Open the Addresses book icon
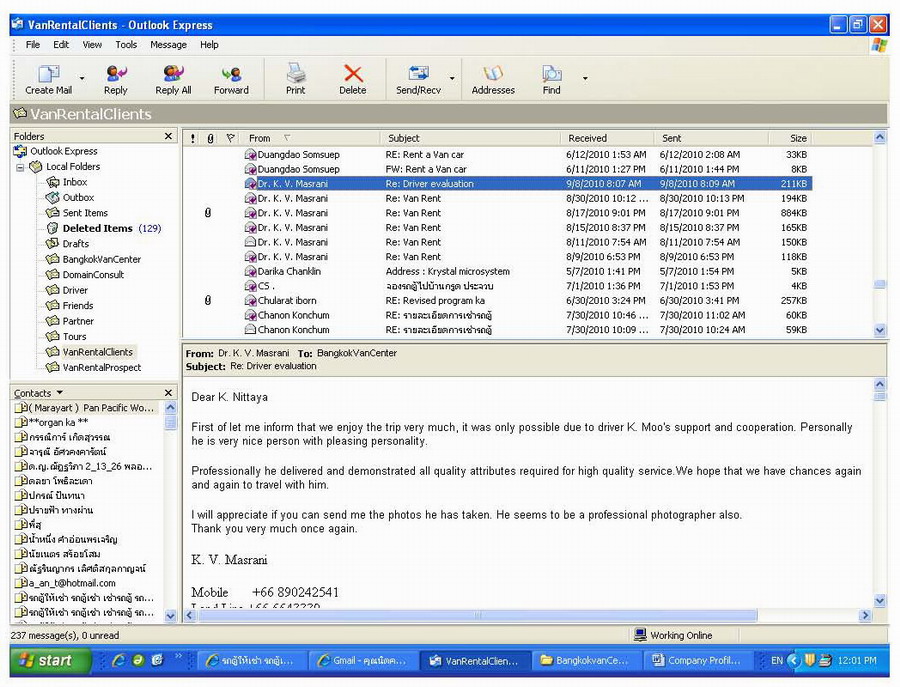The image size is (900, 687). (x=493, y=79)
